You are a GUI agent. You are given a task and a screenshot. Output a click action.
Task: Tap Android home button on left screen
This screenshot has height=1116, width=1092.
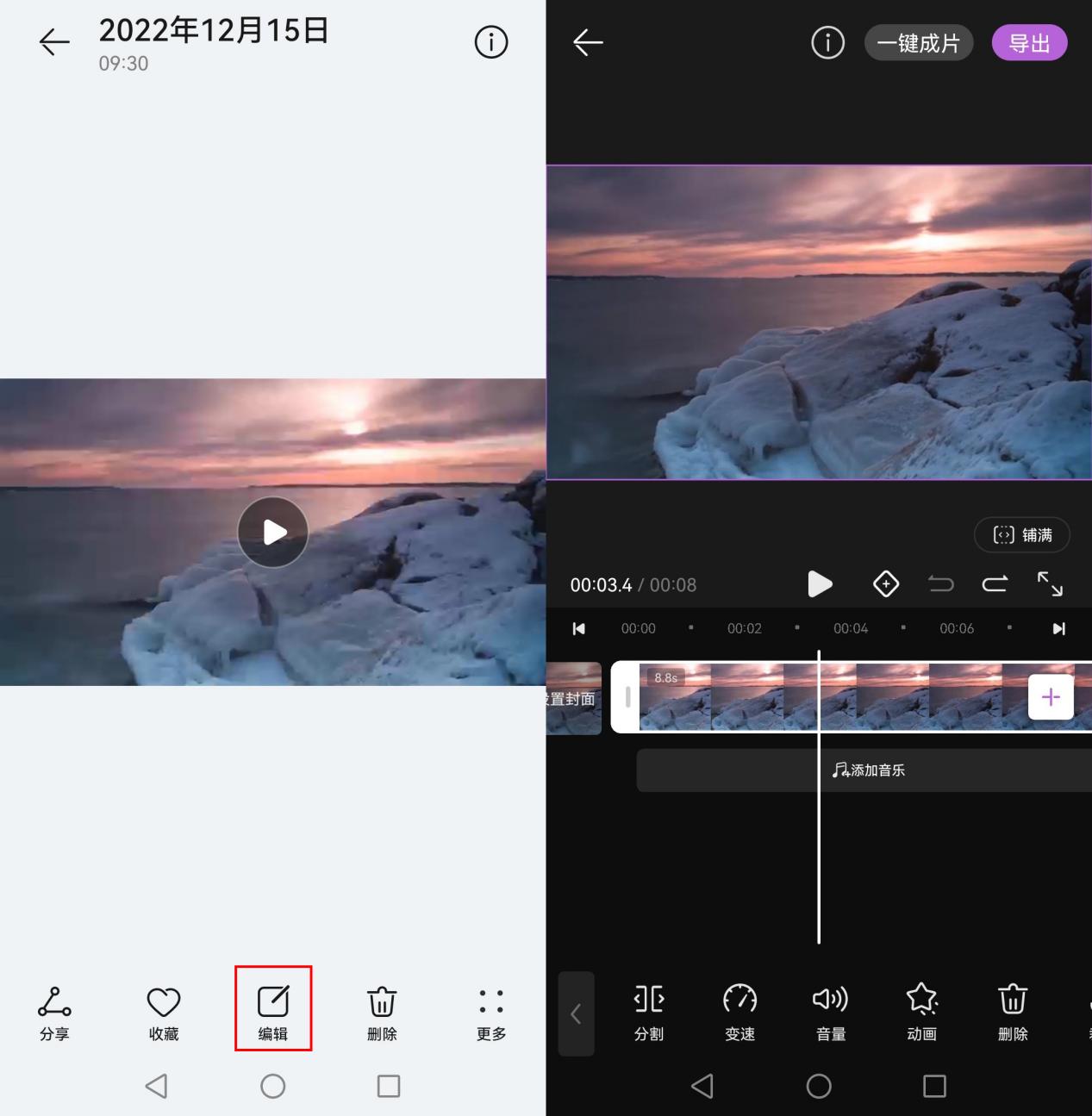pyautogui.click(x=273, y=1086)
